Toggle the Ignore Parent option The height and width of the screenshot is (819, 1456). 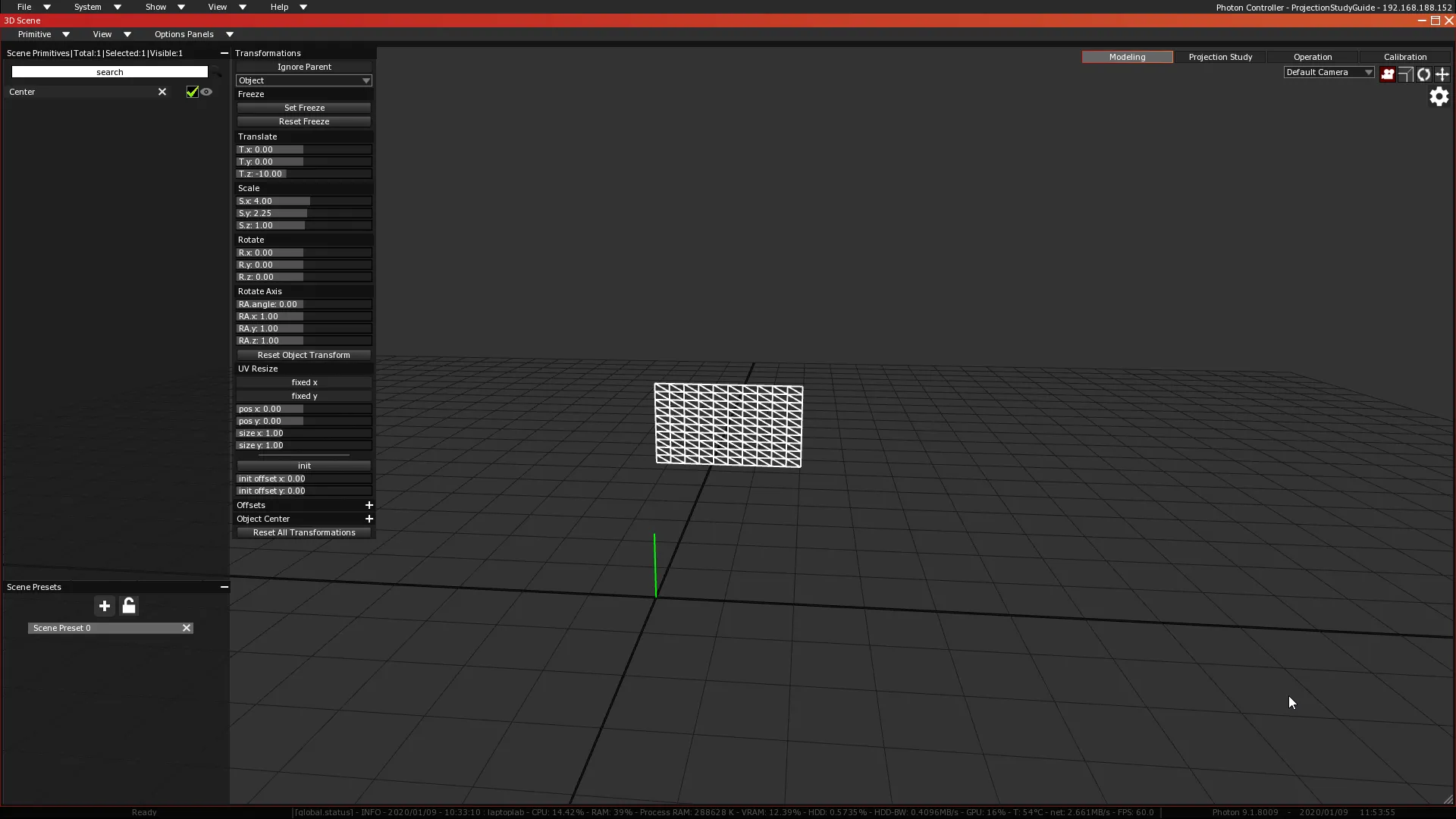(304, 67)
